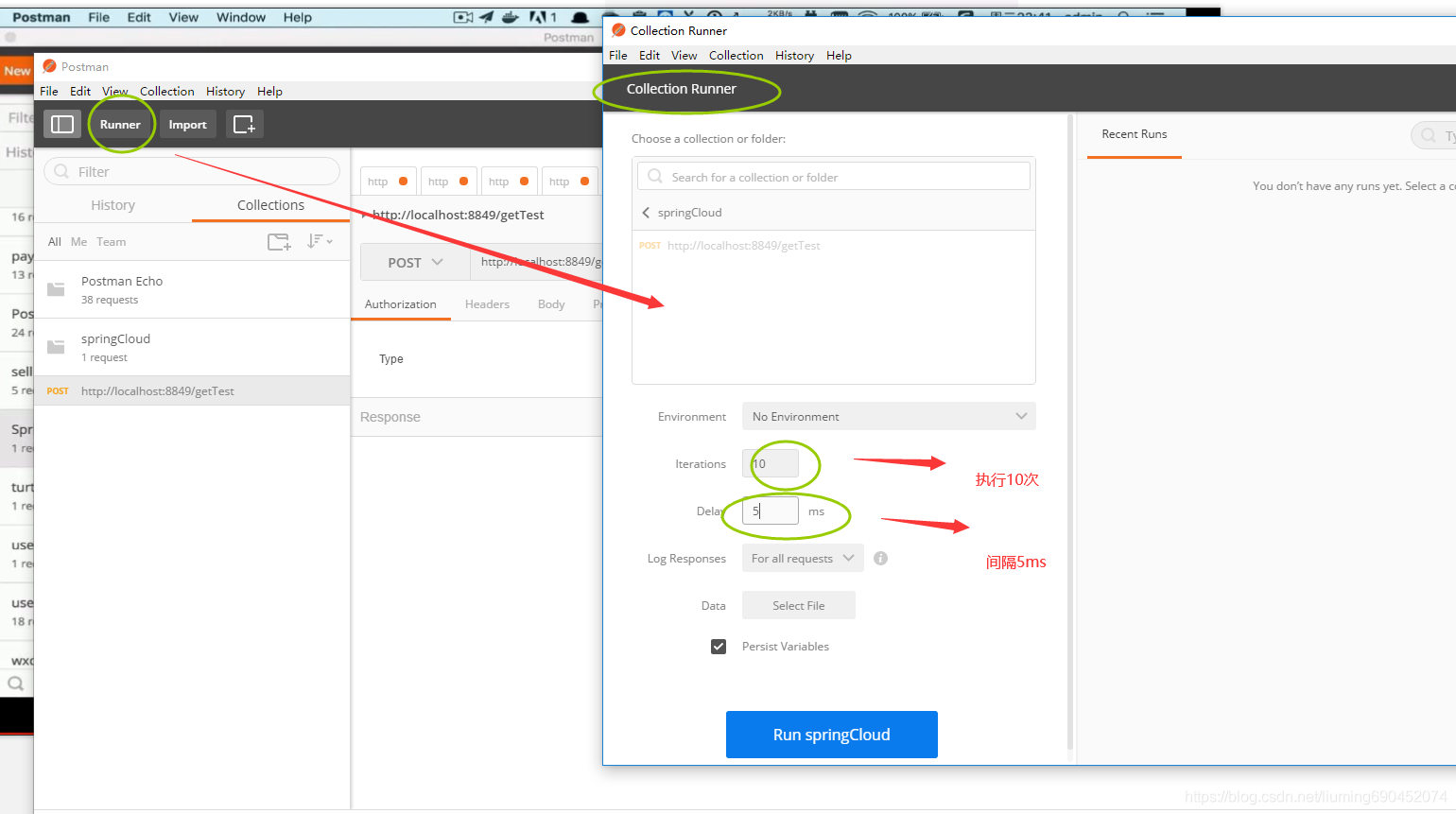
Task: Click the Postman logo in main window title
Action: [49, 66]
